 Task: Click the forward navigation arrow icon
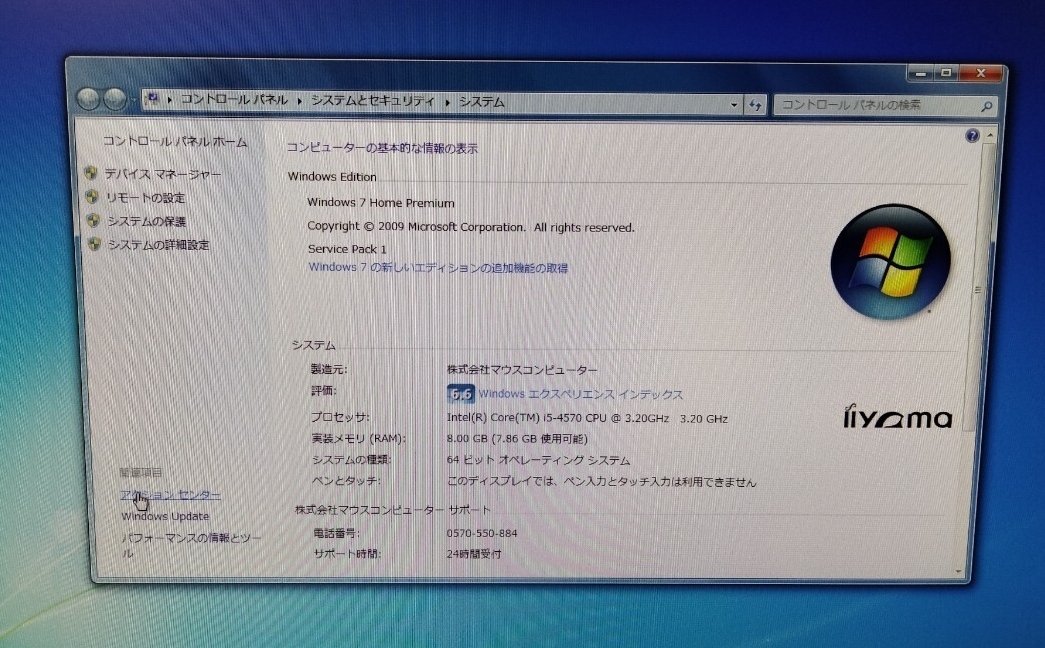click(x=116, y=99)
